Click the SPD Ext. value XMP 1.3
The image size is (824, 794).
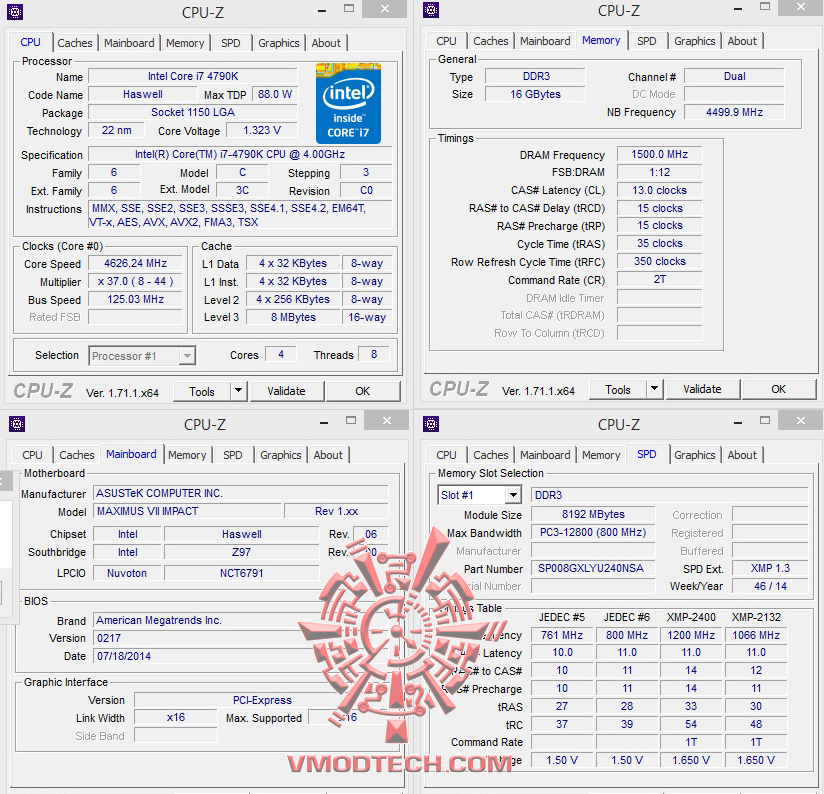point(770,568)
